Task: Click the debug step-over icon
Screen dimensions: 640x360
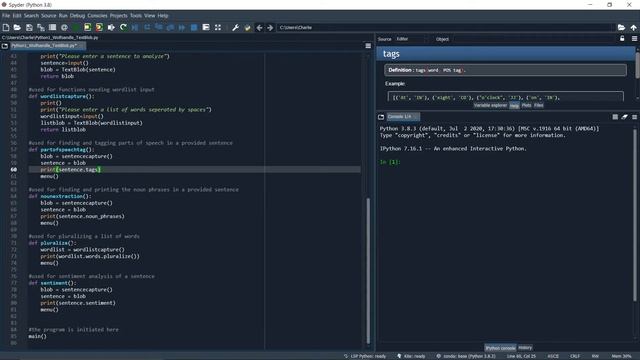Action: point(147,27)
